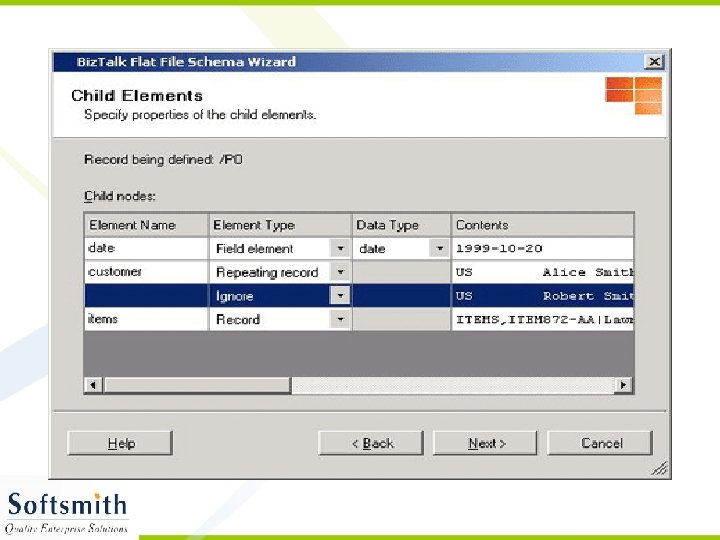Open Element Type dropdown for date row
This screenshot has height=540, width=720.
[x=340, y=248]
